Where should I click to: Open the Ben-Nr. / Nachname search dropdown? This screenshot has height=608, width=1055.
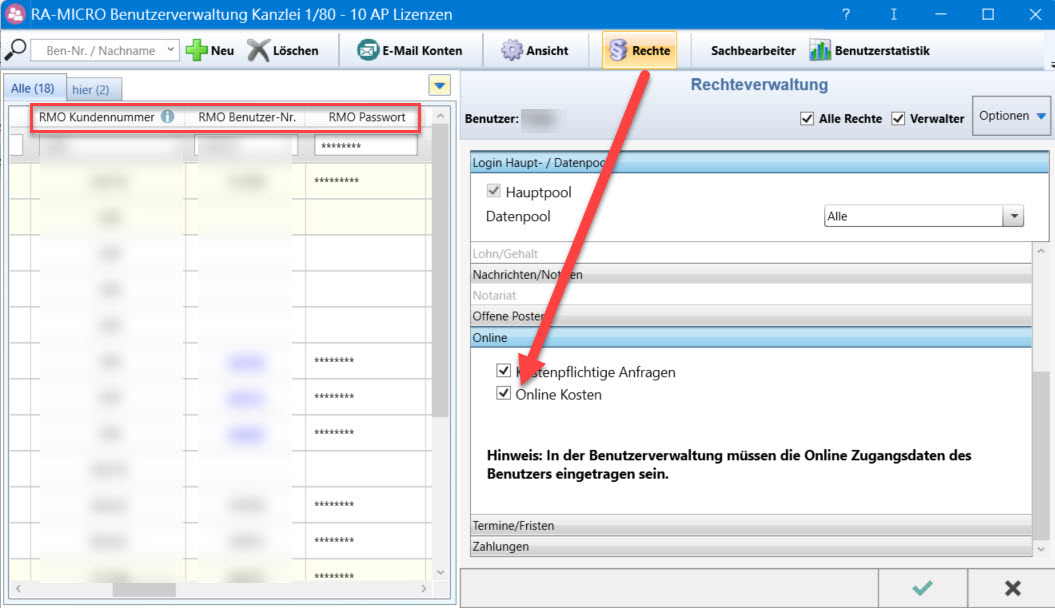(x=171, y=50)
